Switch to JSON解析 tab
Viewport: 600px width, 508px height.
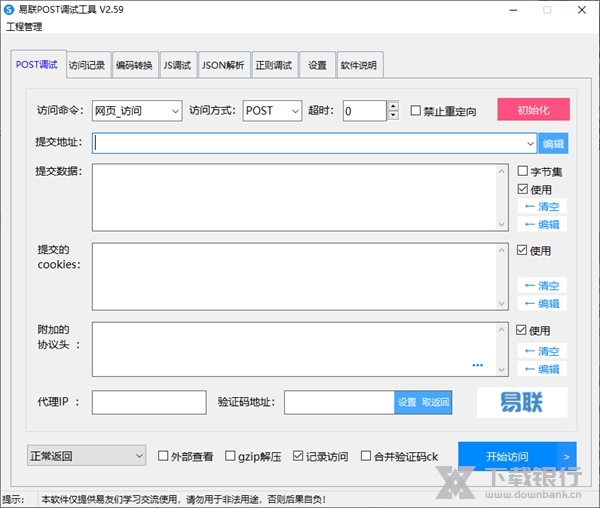(x=223, y=65)
